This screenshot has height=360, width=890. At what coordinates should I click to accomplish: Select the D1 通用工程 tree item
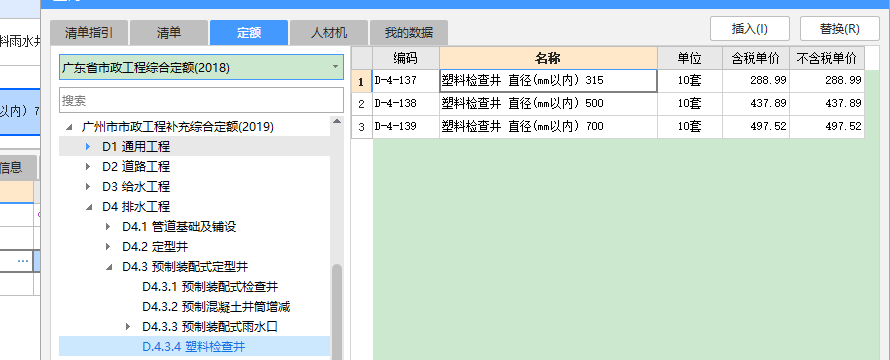pos(136,146)
